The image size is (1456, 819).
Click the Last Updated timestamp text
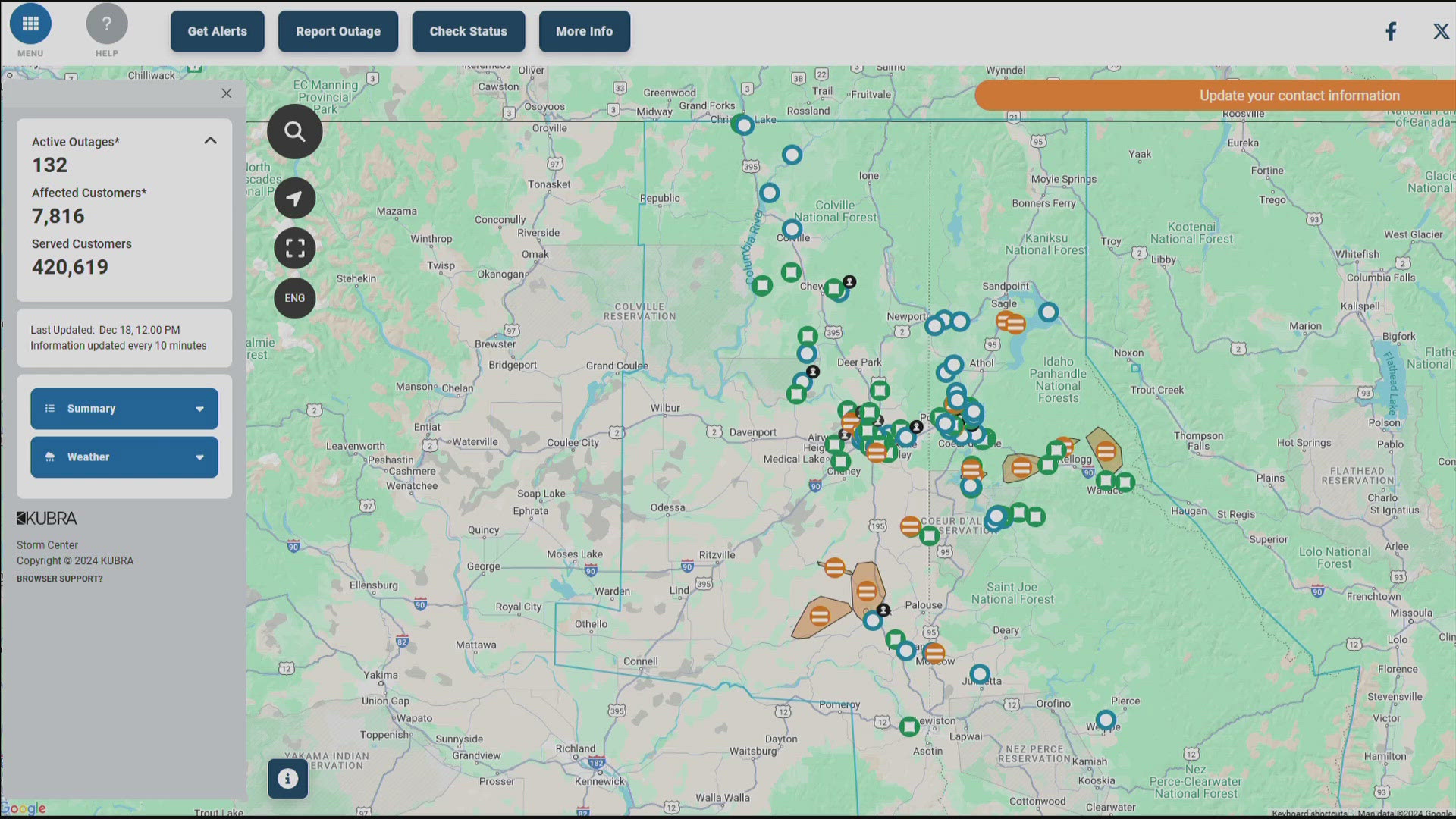pos(105,330)
